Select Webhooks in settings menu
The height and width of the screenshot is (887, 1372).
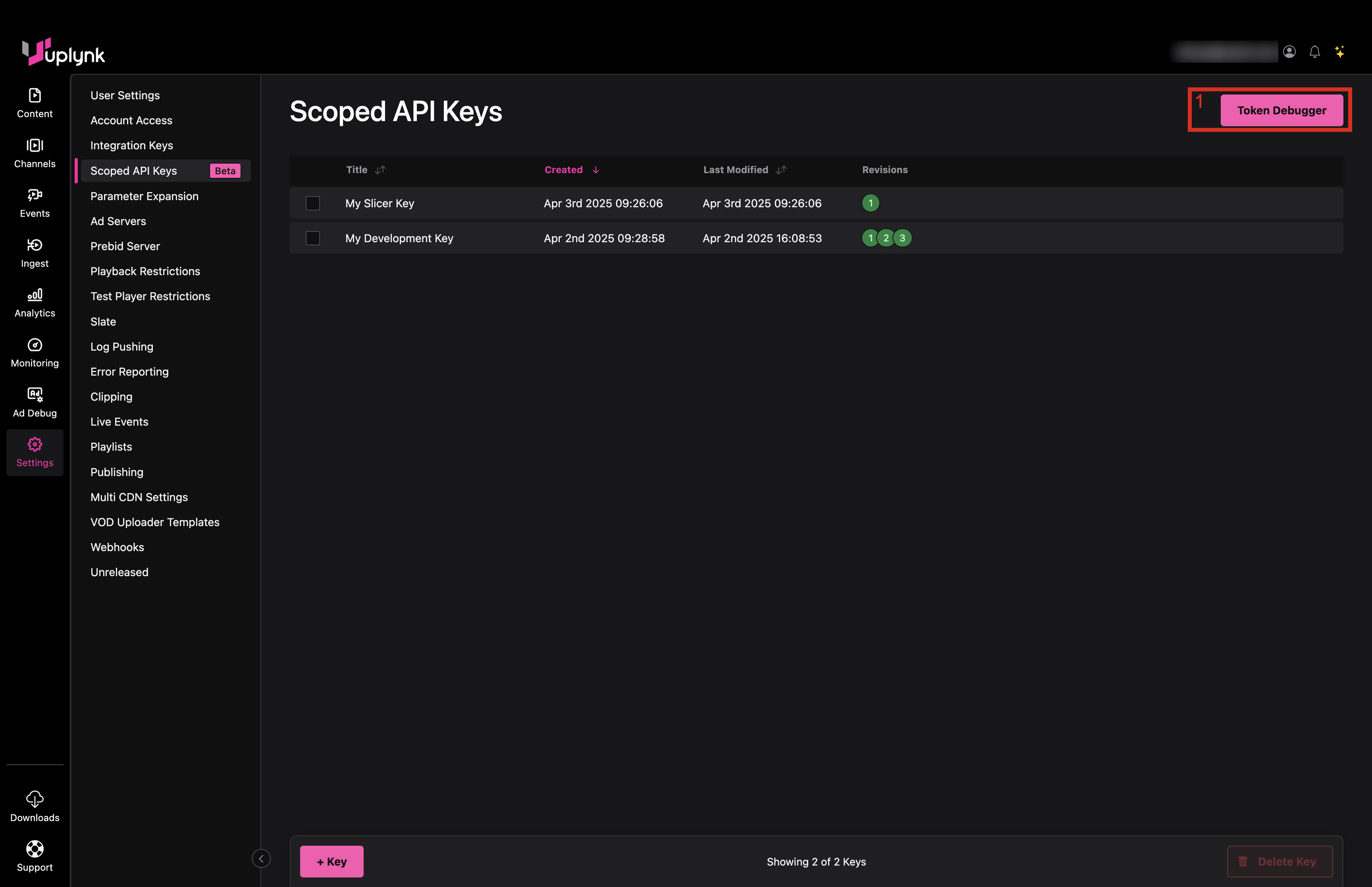click(117, 547)
